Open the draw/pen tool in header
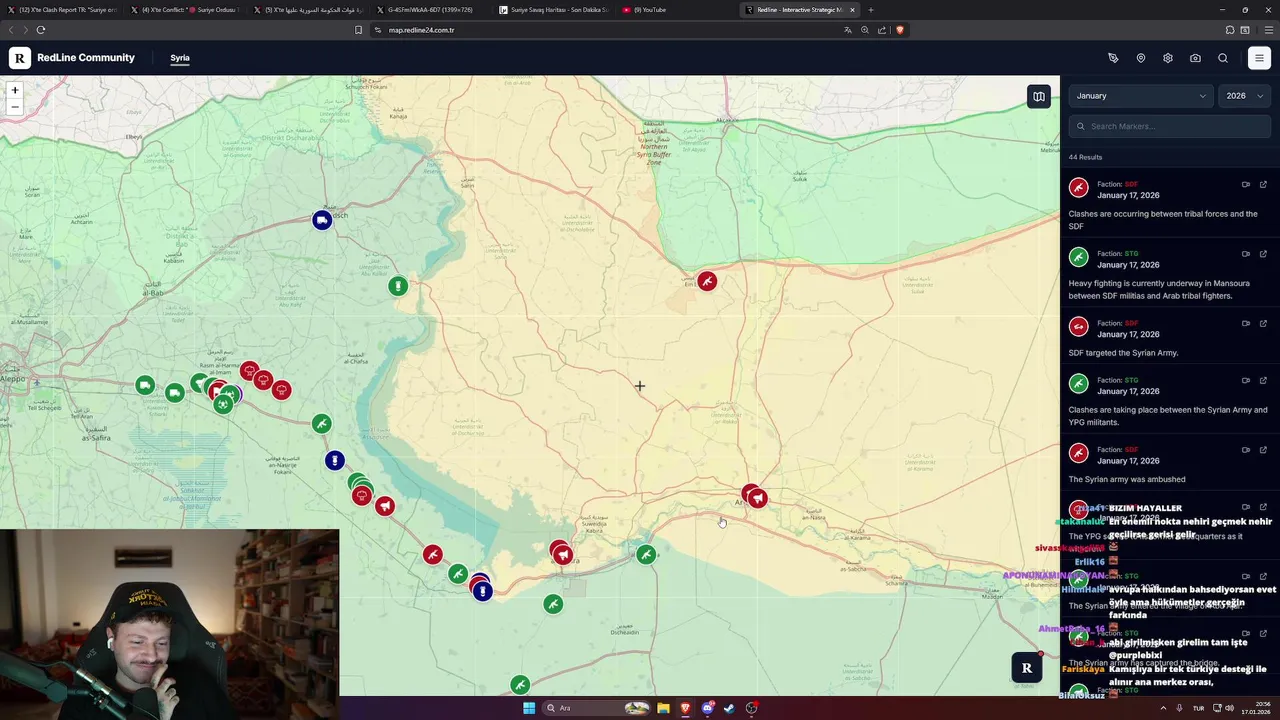Screen dimensions: 1280x720 coord(1113,58)
